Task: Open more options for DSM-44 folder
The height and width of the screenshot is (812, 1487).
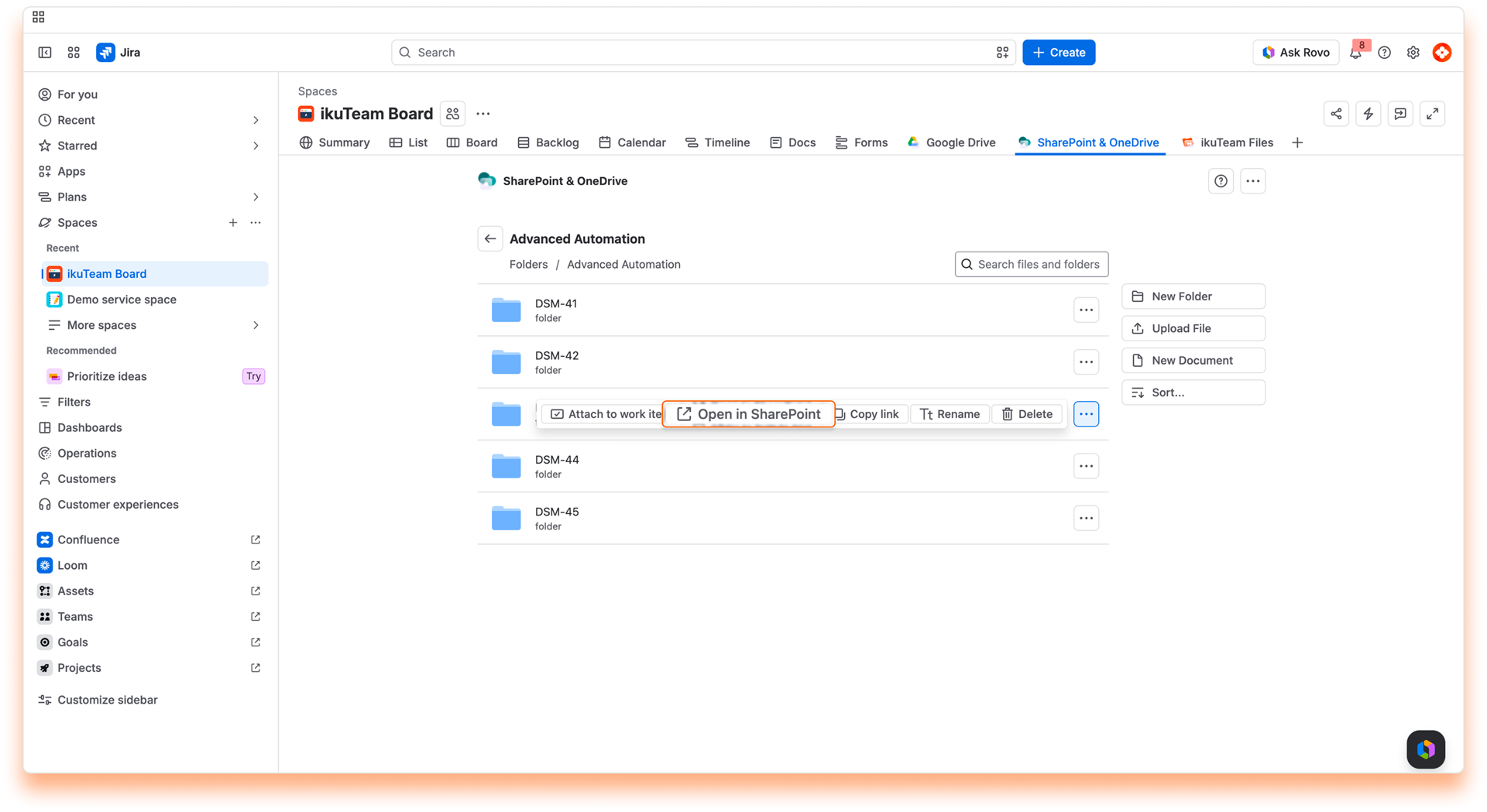Action: click(x=1086, y=466)
